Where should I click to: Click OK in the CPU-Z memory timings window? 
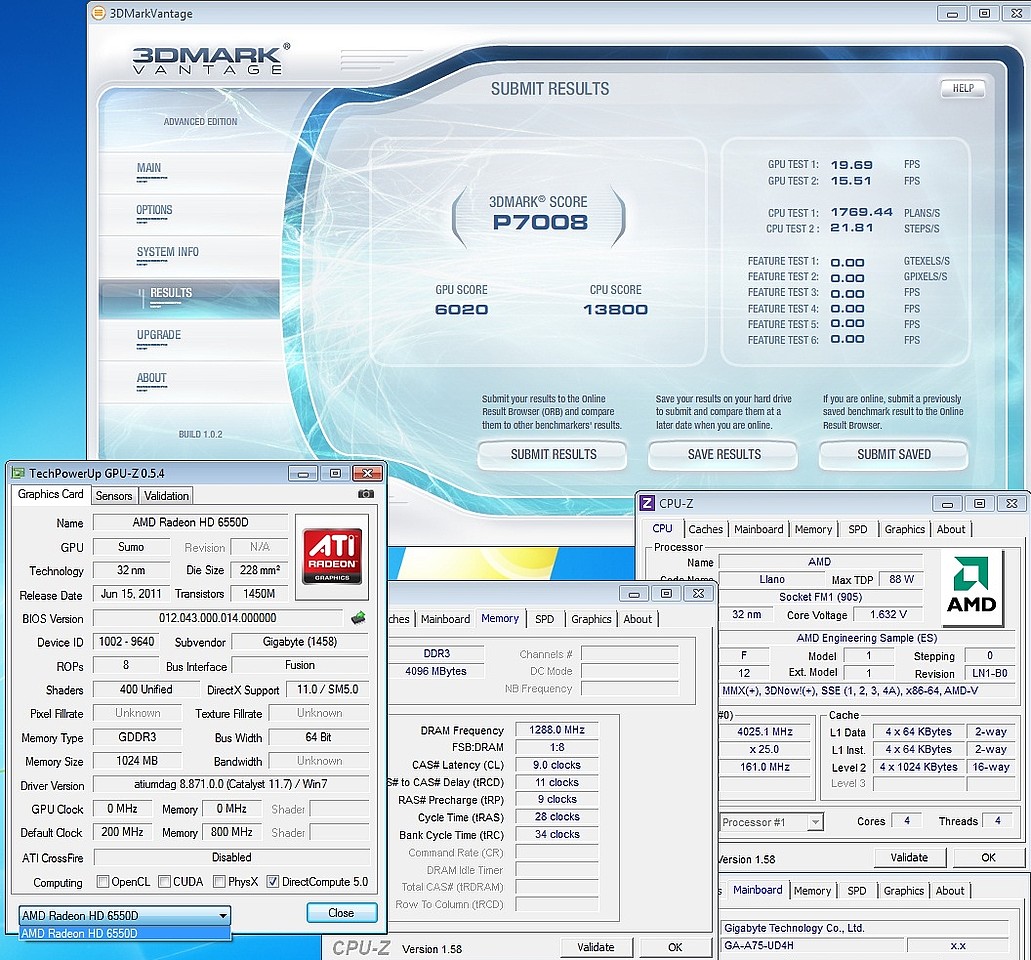675,948
